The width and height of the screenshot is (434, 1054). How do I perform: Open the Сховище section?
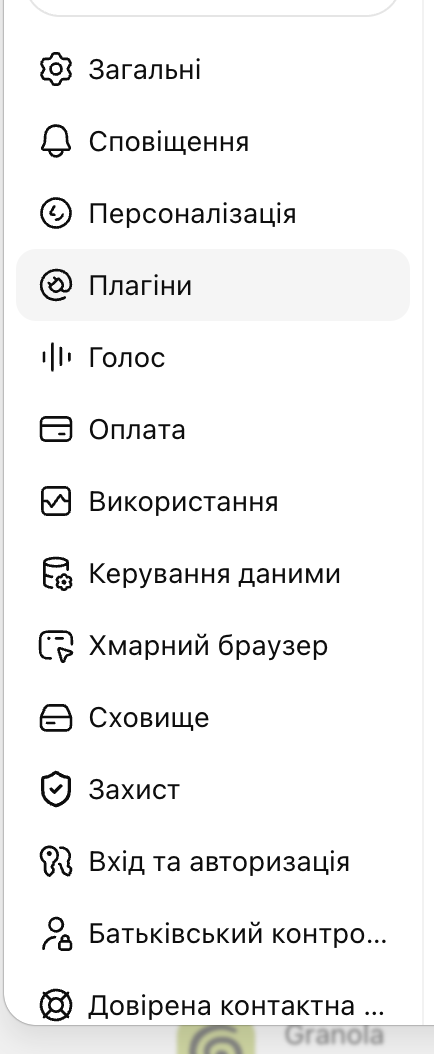coord(213,718)
